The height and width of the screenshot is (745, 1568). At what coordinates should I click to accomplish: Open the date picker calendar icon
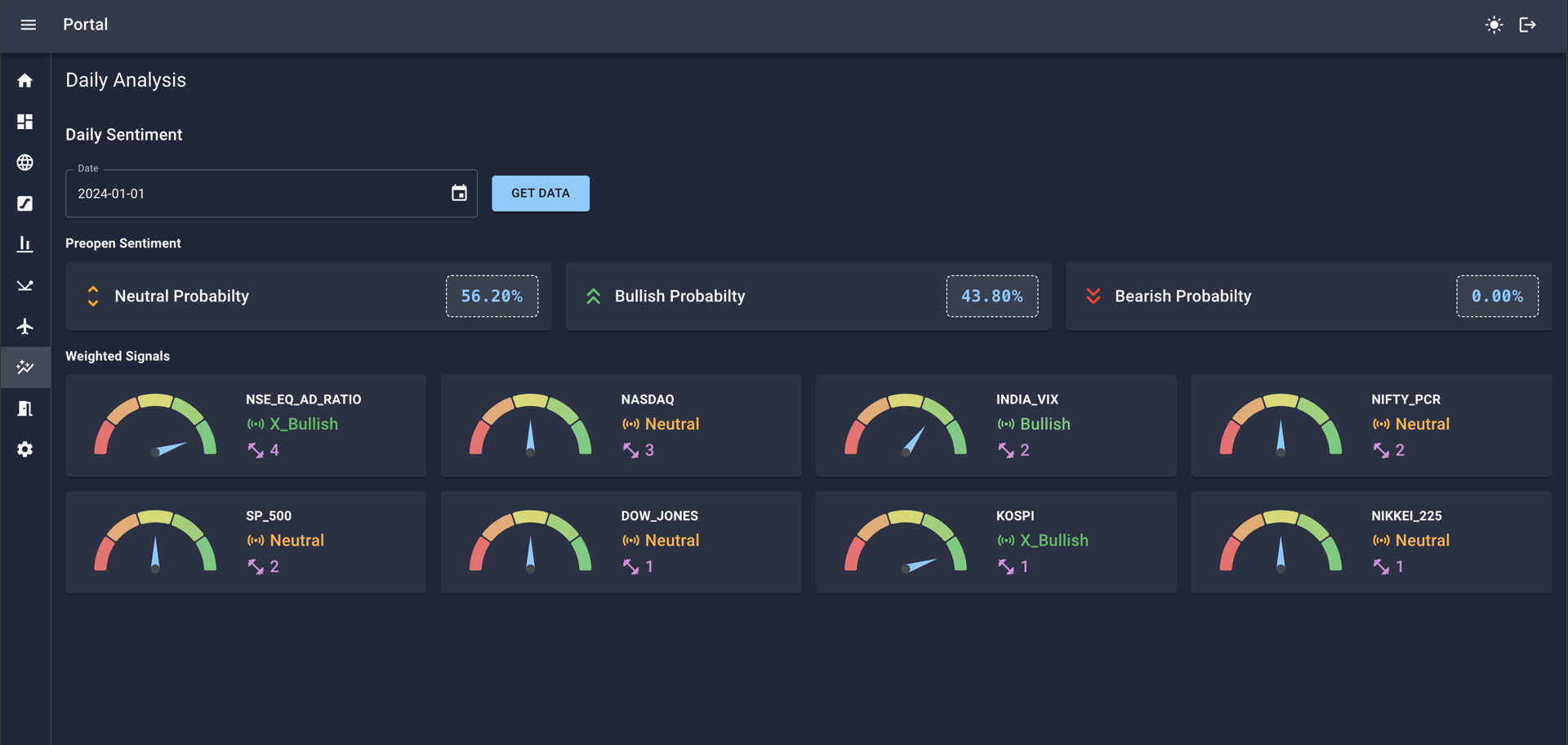pyautogui.click(x=459, y=194)
